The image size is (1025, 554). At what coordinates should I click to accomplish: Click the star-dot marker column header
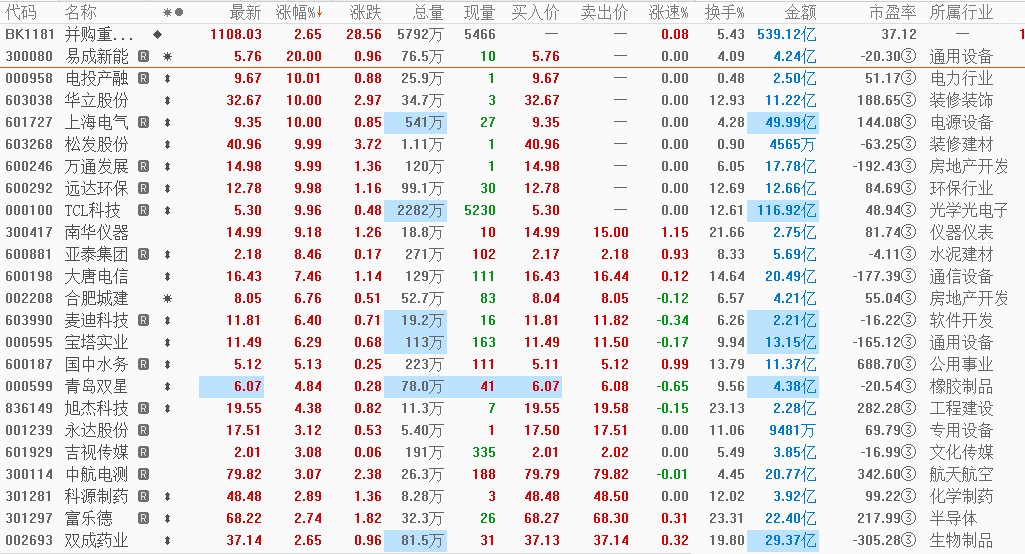(x=173, y=12)
